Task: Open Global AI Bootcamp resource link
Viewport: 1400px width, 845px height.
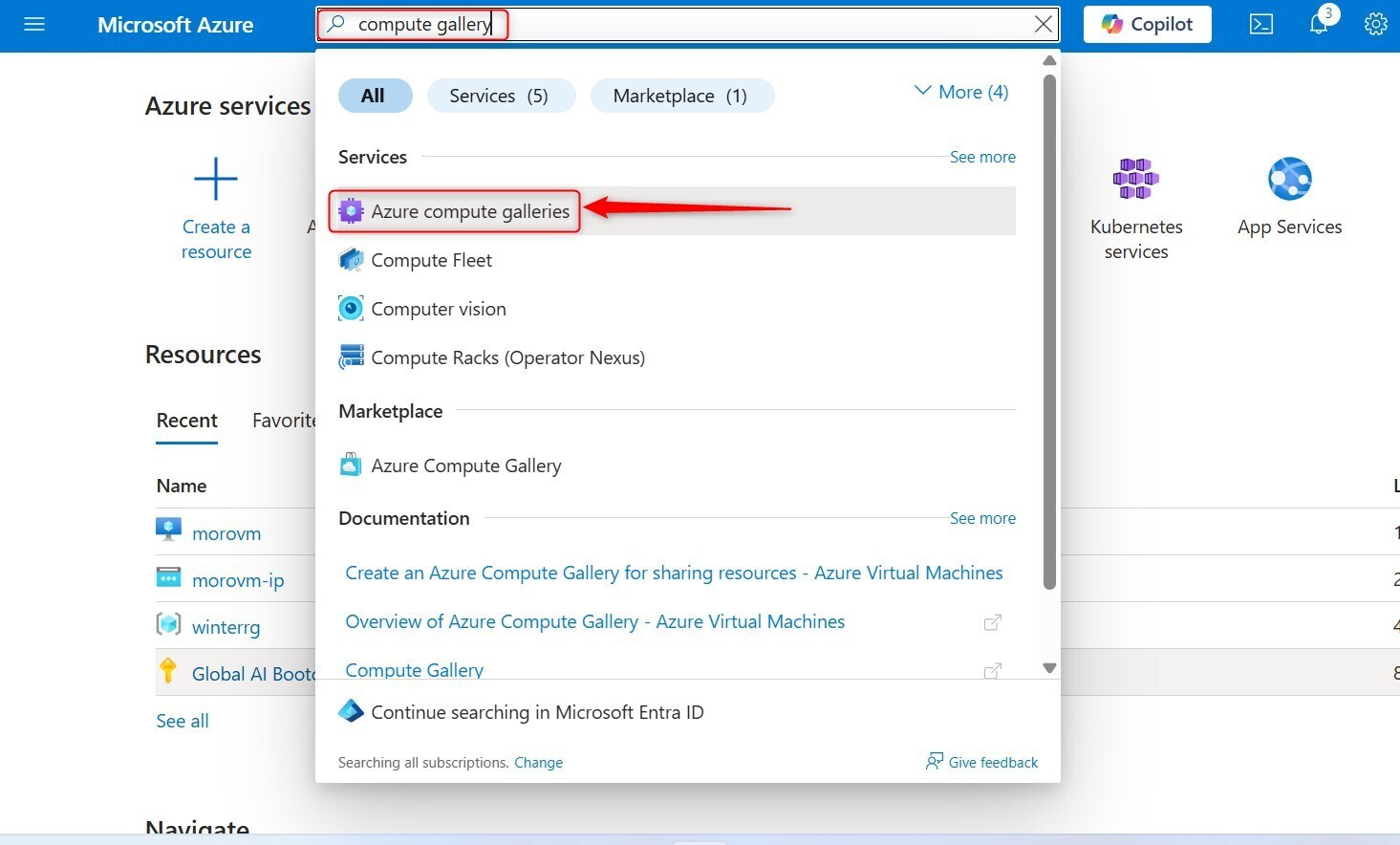Action: (253, 674)
